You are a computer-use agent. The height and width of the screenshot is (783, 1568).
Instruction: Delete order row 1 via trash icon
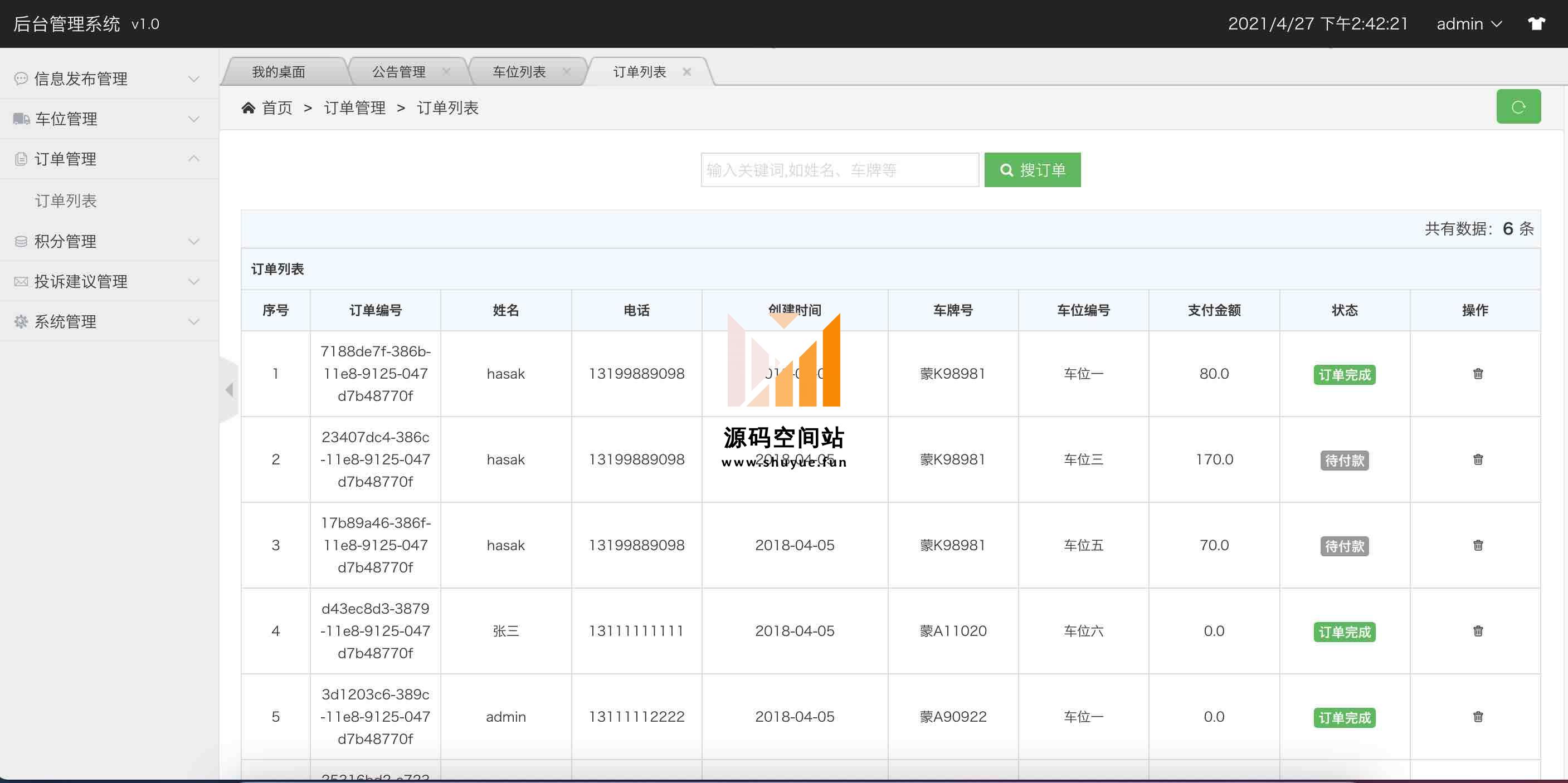click(1477, 374)
